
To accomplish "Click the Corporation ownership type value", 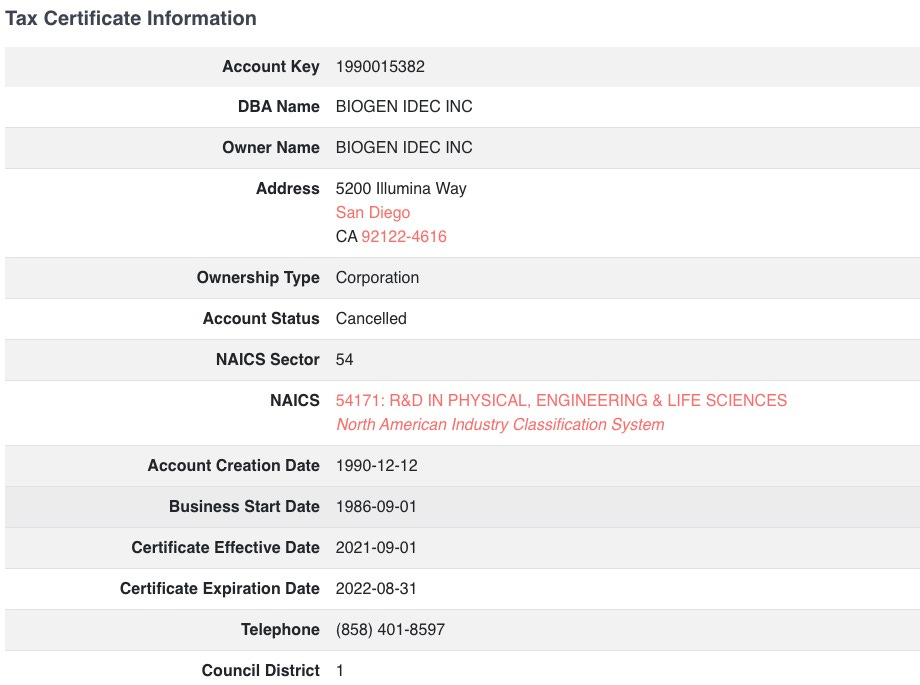I will point(377,278).
